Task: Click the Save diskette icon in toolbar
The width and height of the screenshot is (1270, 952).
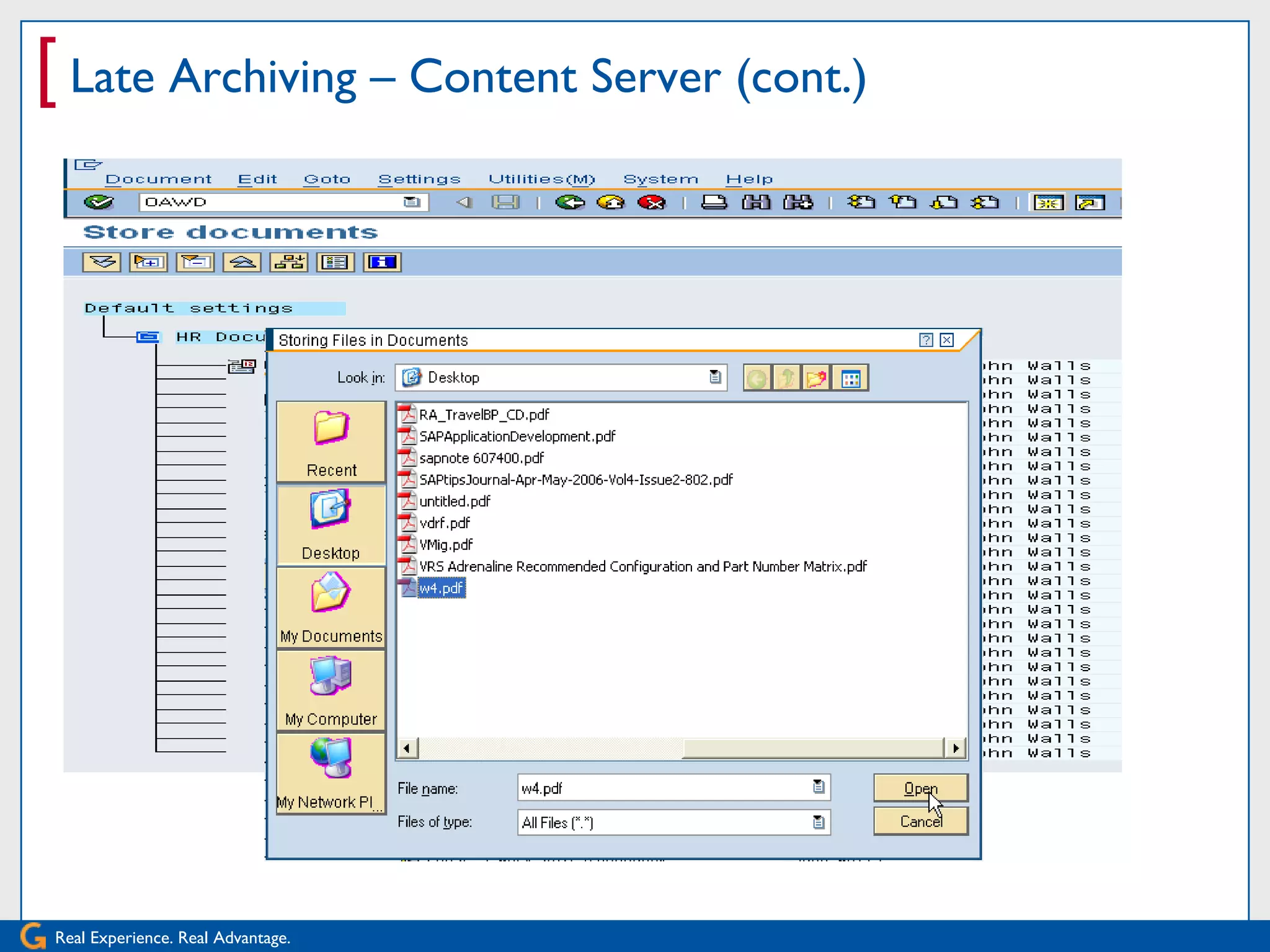Action: pyautogui.click(x=505, y=202)
